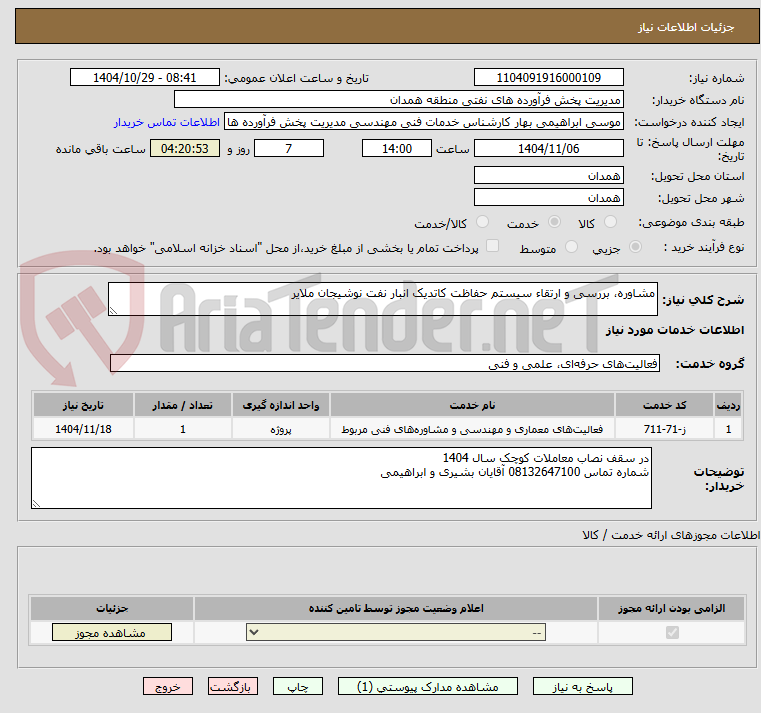Click the بازگشت back button
This screenshot has height=713, width=761.
pyautogui.click(x=232, y=686)
